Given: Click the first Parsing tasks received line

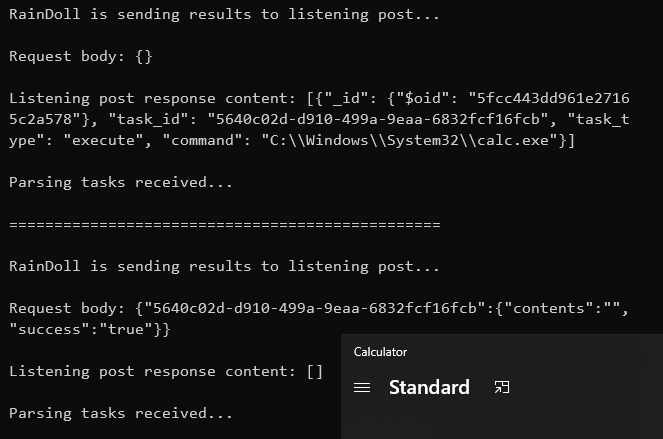Looking at the screenshot, I should pos(121,182).
